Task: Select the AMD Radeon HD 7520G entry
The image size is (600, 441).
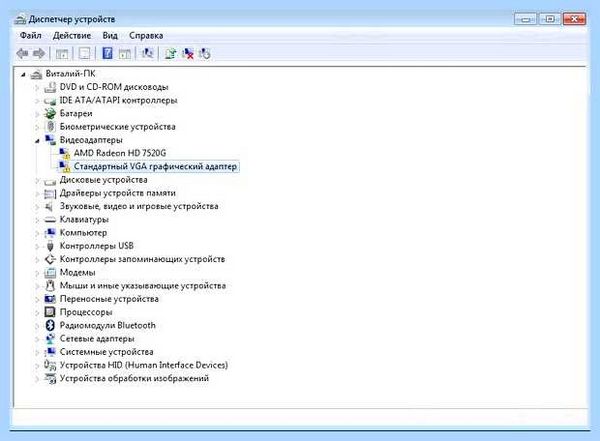Action: pyautogui.click(x=120, y=153)
